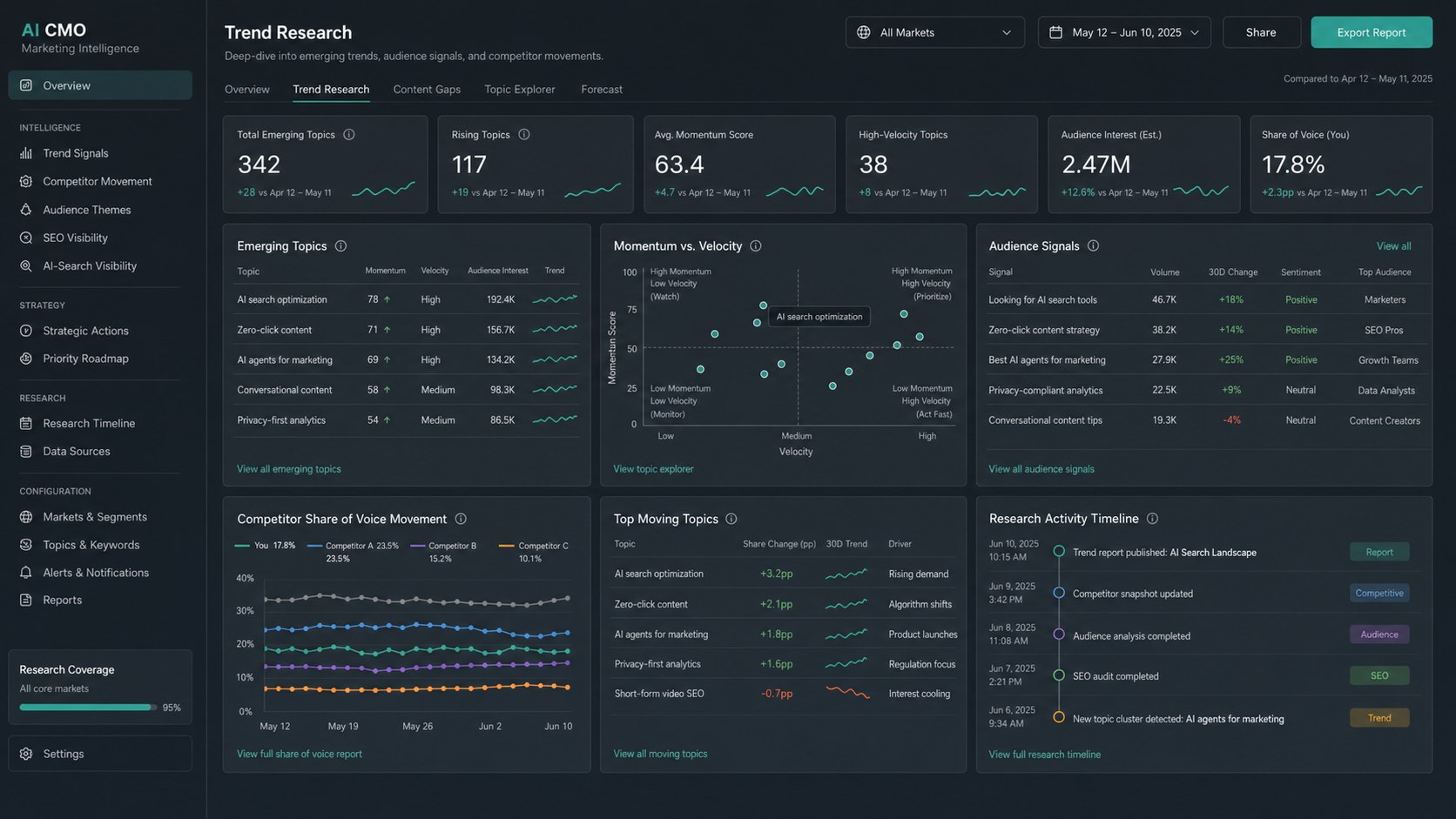Click the Alerts & Notifications bell icon
This screenshot has height=819, width=1456.
[26, 573]
